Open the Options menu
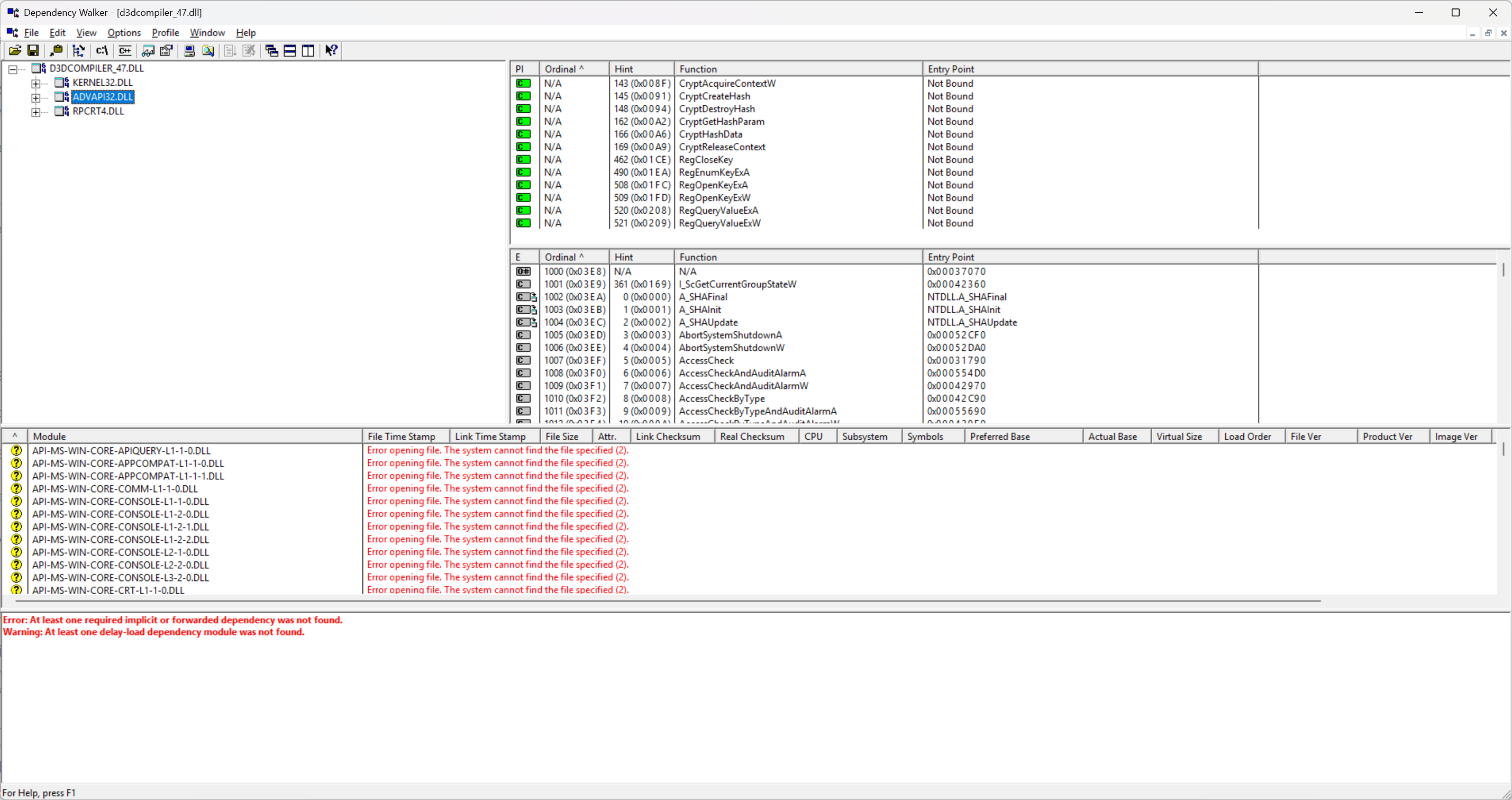 (123, 33)
